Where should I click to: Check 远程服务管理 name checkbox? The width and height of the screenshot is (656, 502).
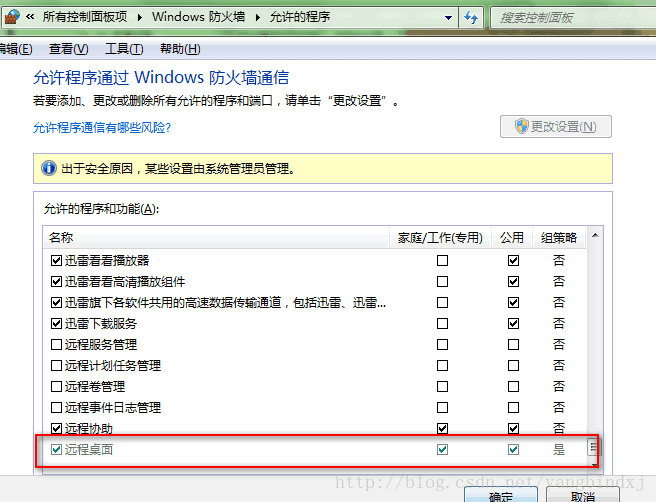[x=56, y=344]
